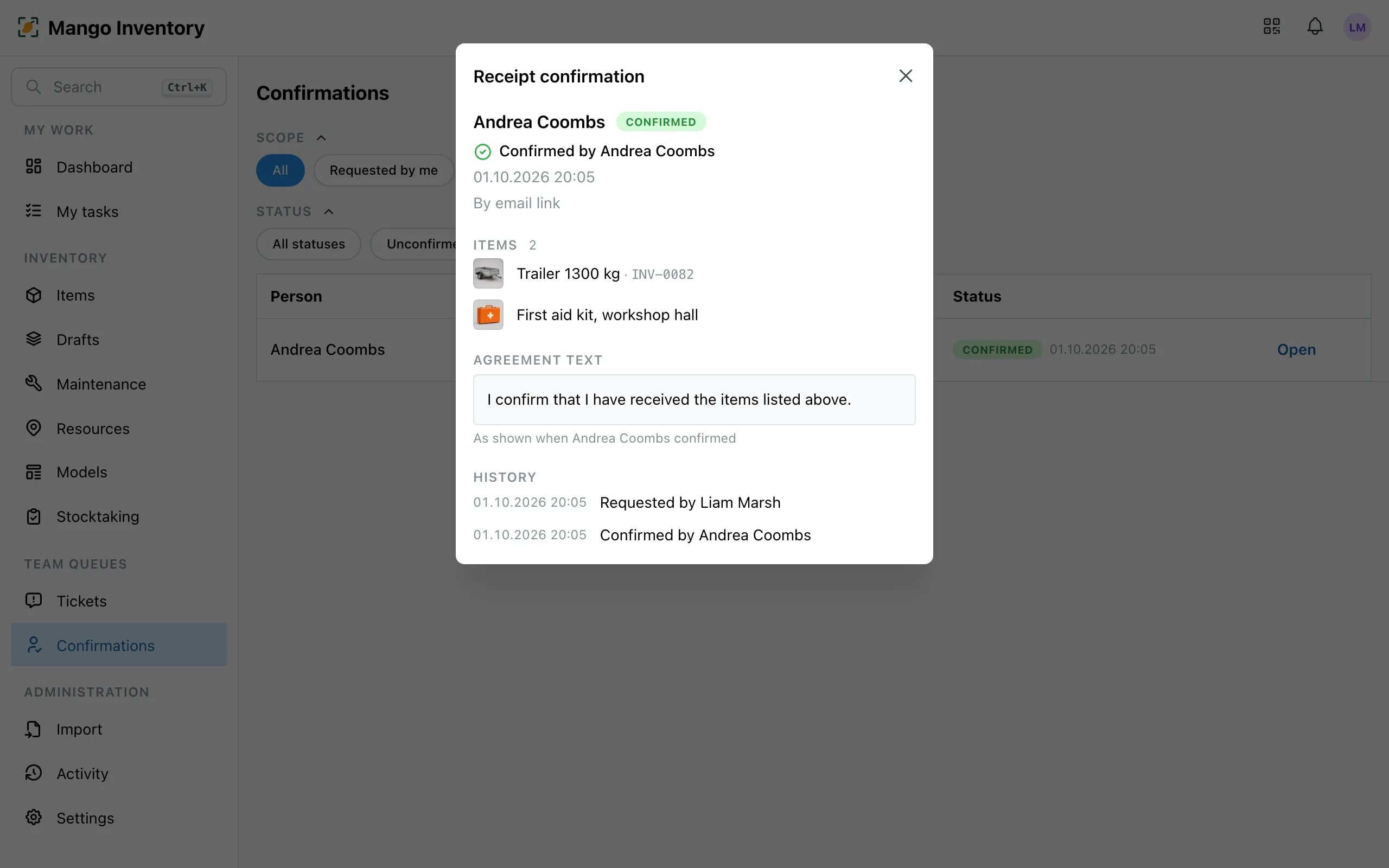Viewport: 1389px width, 868px height.
Task: Open Andrea Coombs confirmation row link
Action: pos(1296,349)
